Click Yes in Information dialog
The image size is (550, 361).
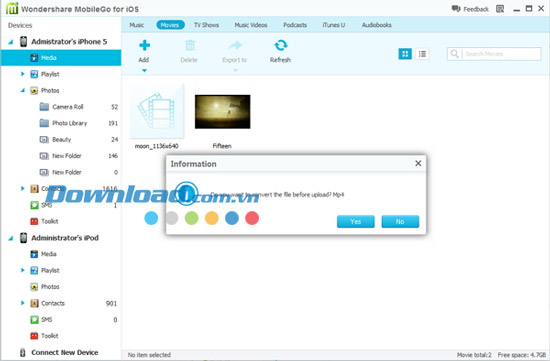click(x=355, y=221)
